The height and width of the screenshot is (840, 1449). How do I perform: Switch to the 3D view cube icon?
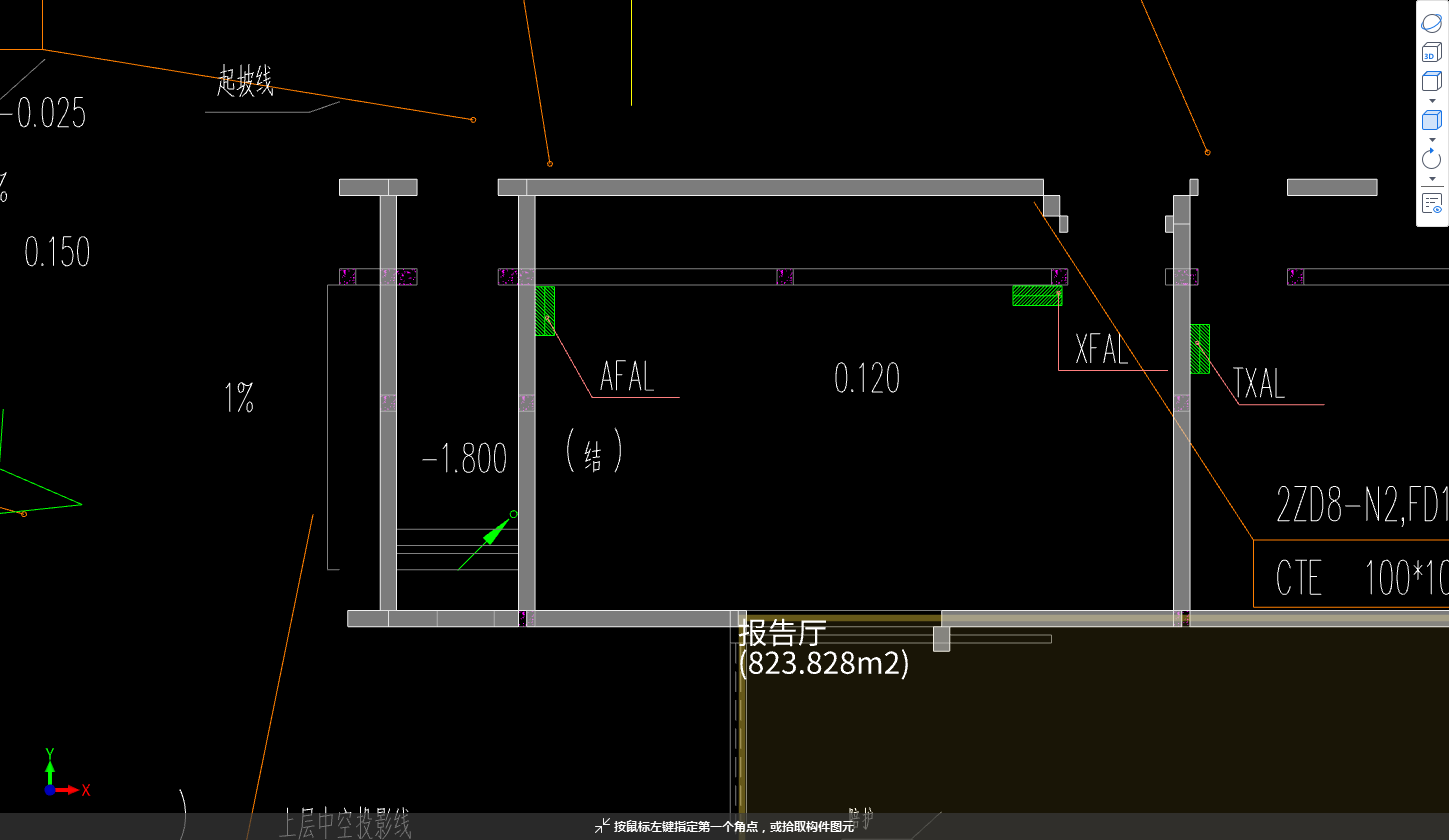[x=1431, y=52]
